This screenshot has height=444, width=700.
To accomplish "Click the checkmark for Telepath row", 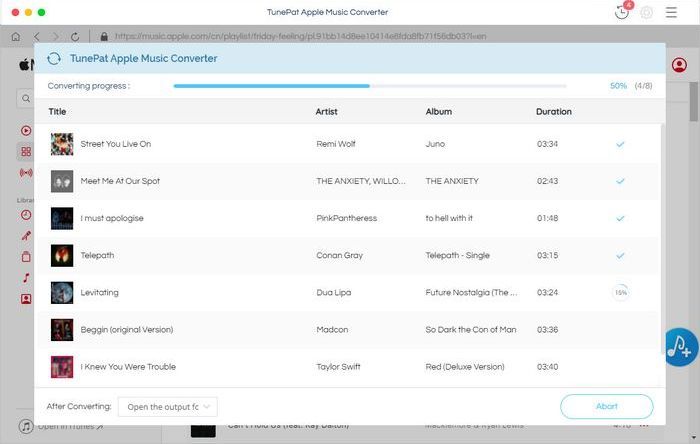I will (620, 256).
